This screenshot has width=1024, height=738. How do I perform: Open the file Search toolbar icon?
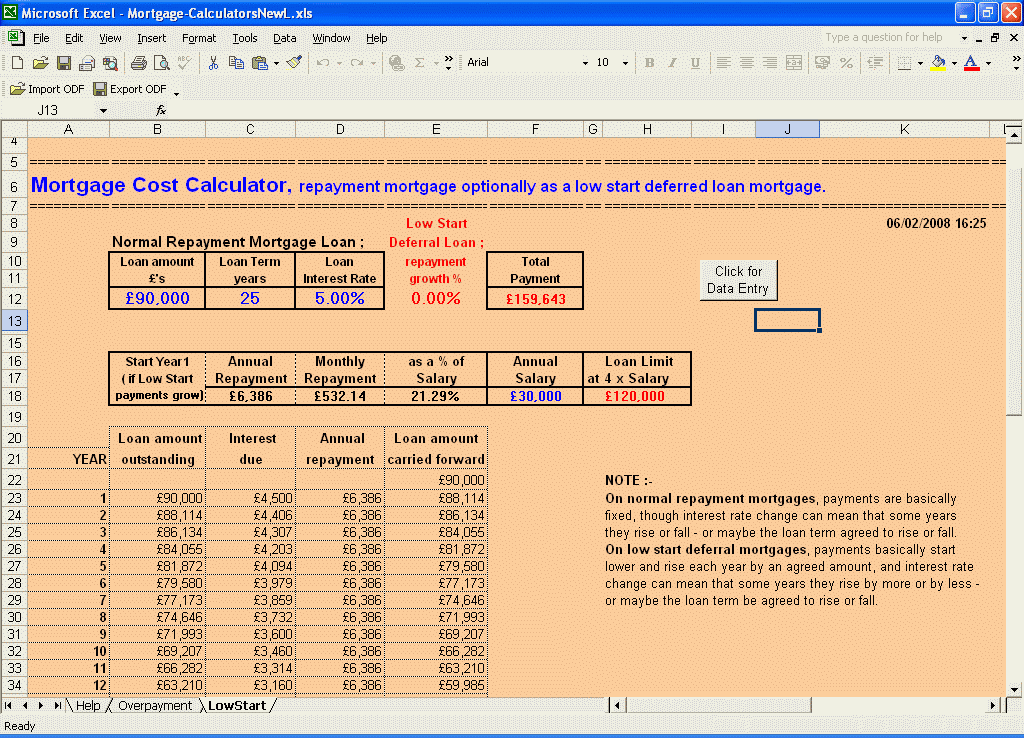(x=110, y=63)
